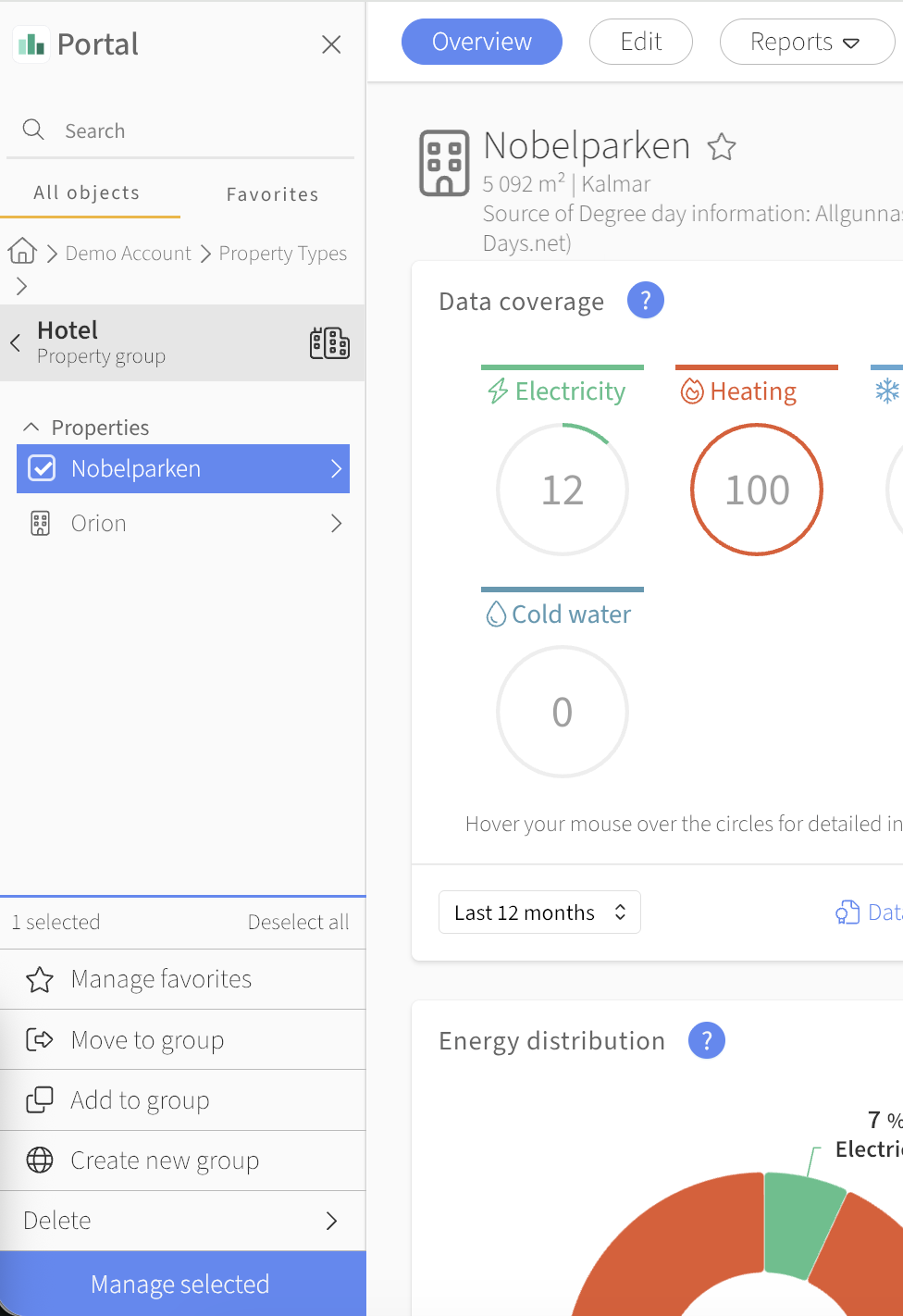The width and height of the screenshot is (903, 1316).
Task: Expand the Delete submenu chevron
Action: (332, 1221)
